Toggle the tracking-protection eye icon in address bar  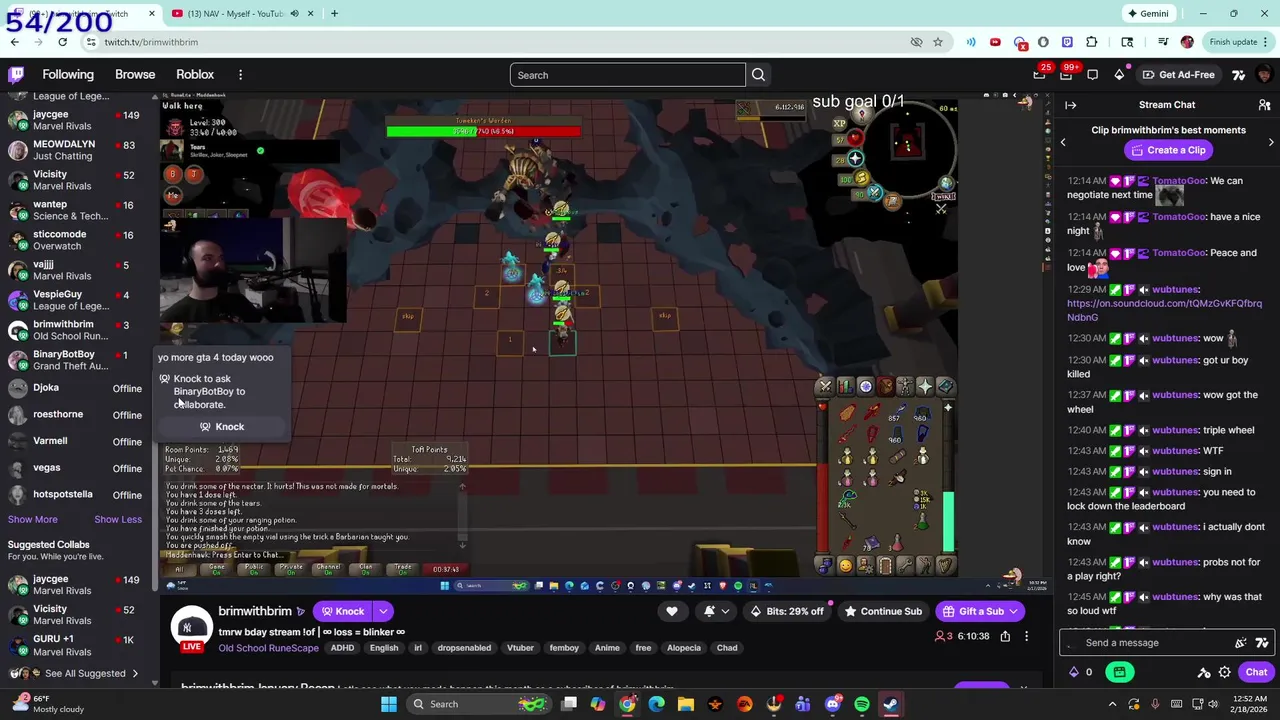point(916,42)
